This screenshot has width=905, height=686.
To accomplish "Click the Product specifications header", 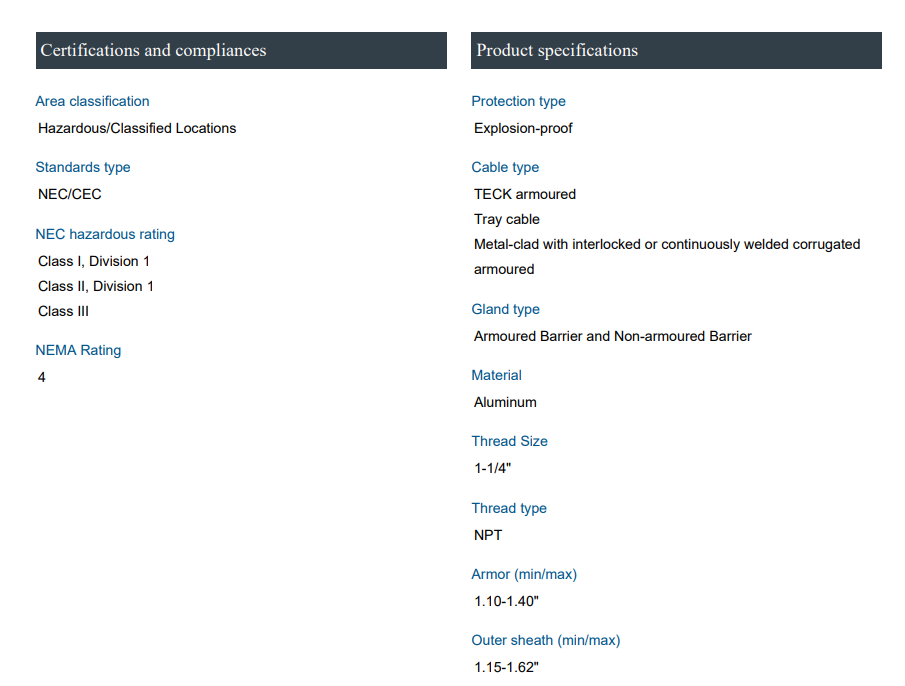I will pyautogui.click(x=557, y=51).
